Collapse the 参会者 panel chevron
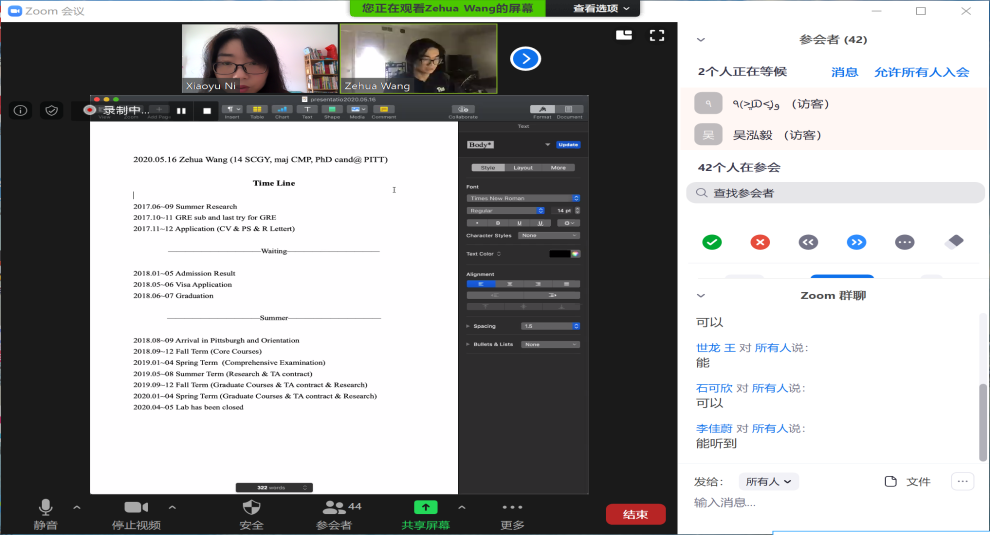990x535 pixels. [701, 40]
